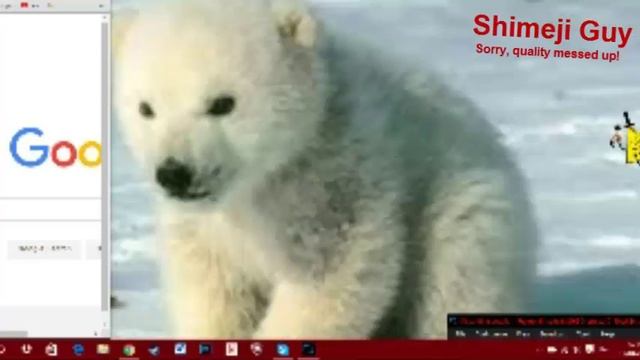Open the taskbar clock and date
640x360 pixels.
click(x=633, y=350)
